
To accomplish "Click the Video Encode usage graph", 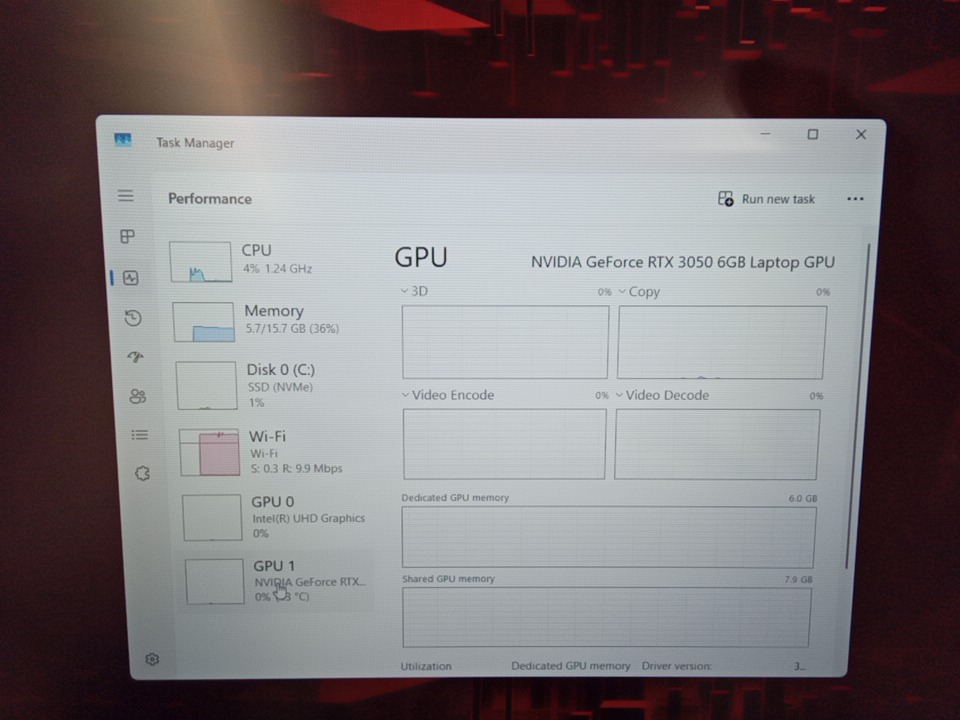I will tap(504, 444).
